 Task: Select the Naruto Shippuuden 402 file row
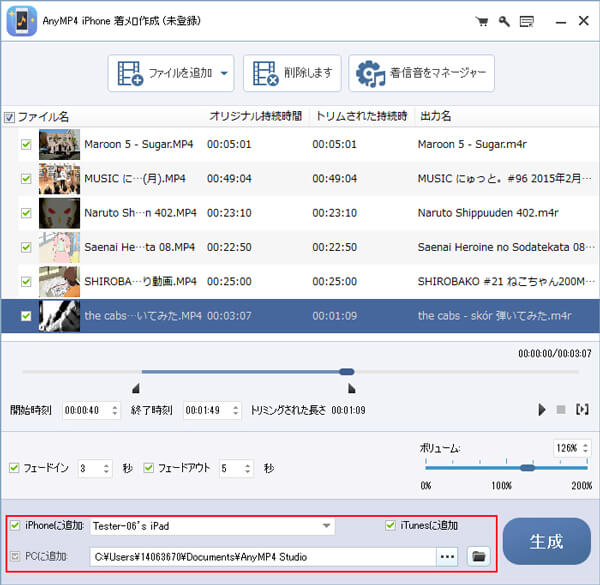[x=300, y=213]
